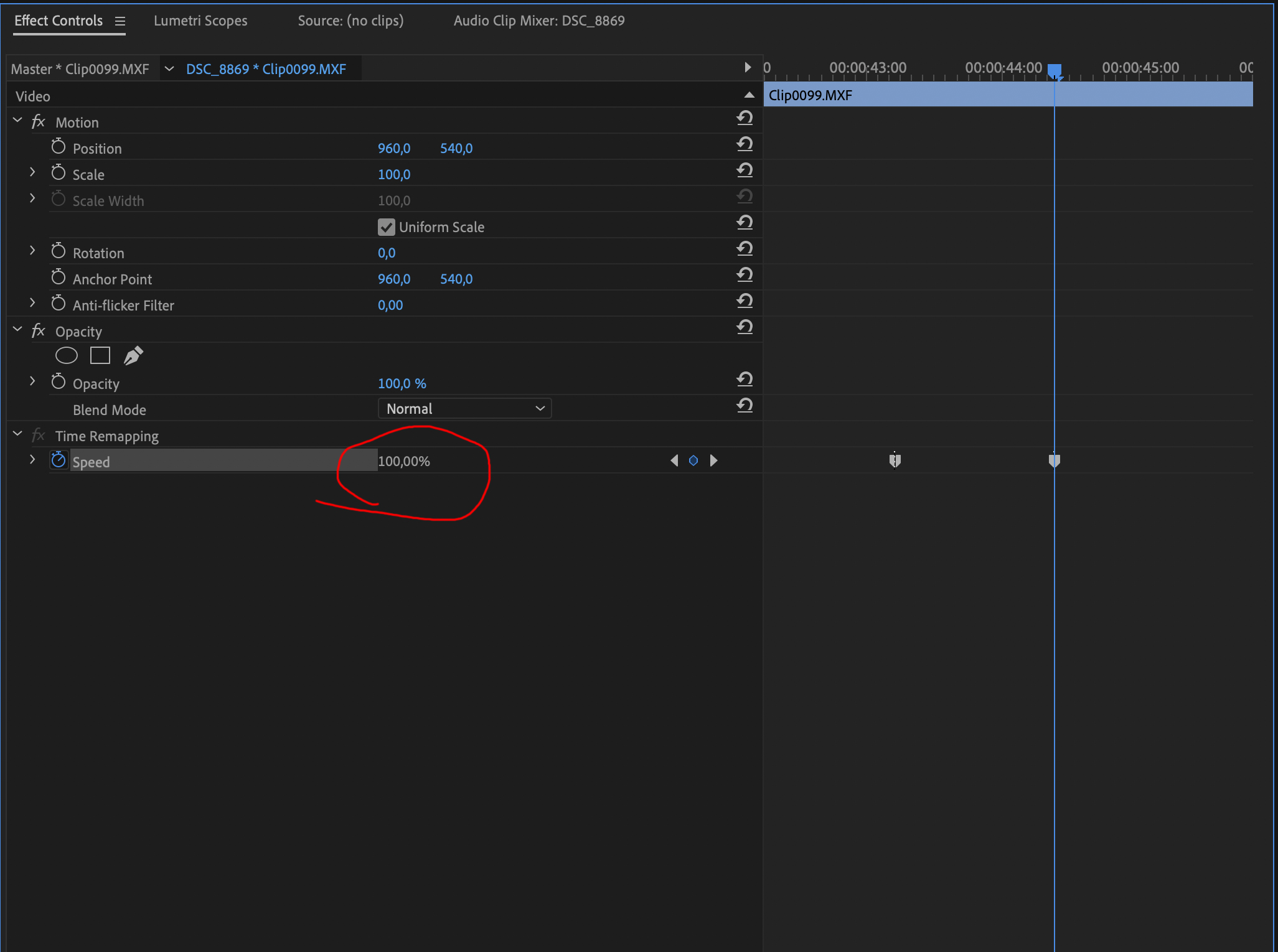1278x952 pixels.
Task: Select the free draw bezier pen for Opacity
Action: click(133, 355)
